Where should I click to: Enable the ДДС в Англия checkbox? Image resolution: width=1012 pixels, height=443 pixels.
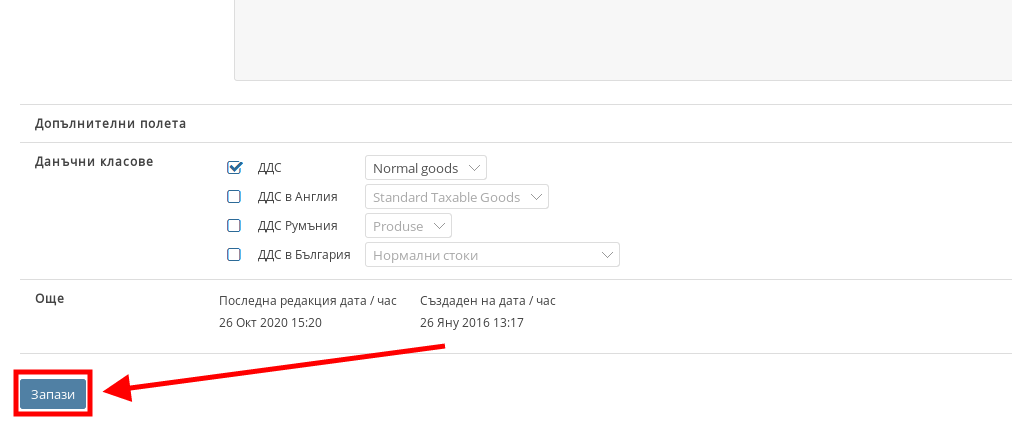(235, 197)
